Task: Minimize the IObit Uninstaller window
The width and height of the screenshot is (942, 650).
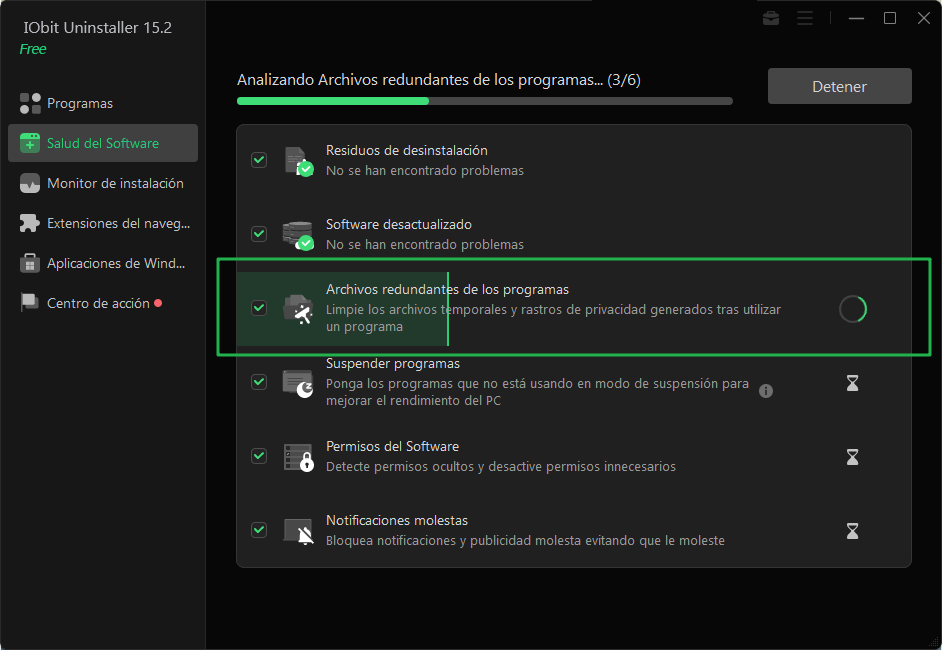Action: [856, 19]
